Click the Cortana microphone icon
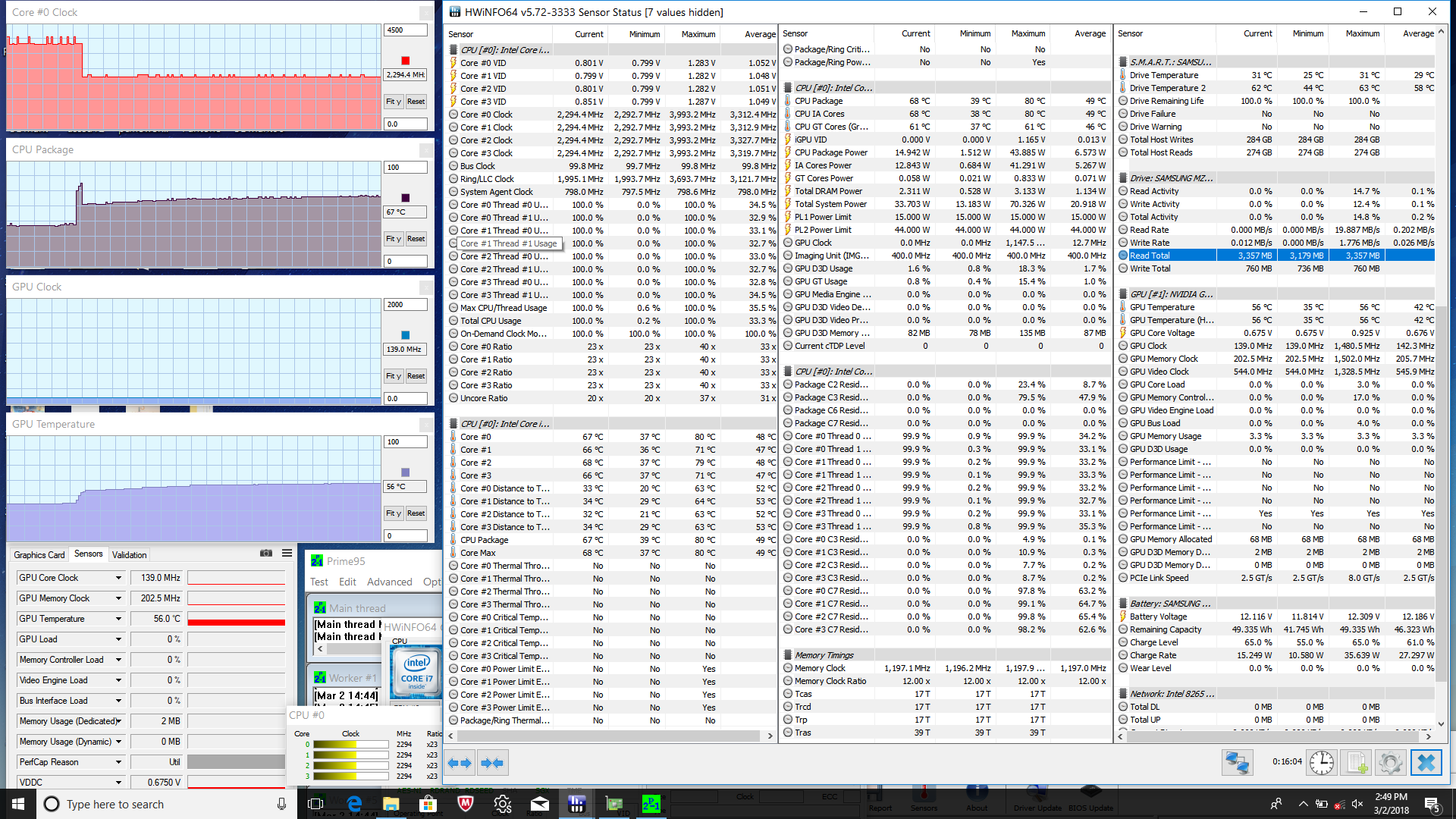The image size is (1456, 819). click(281, 804)
